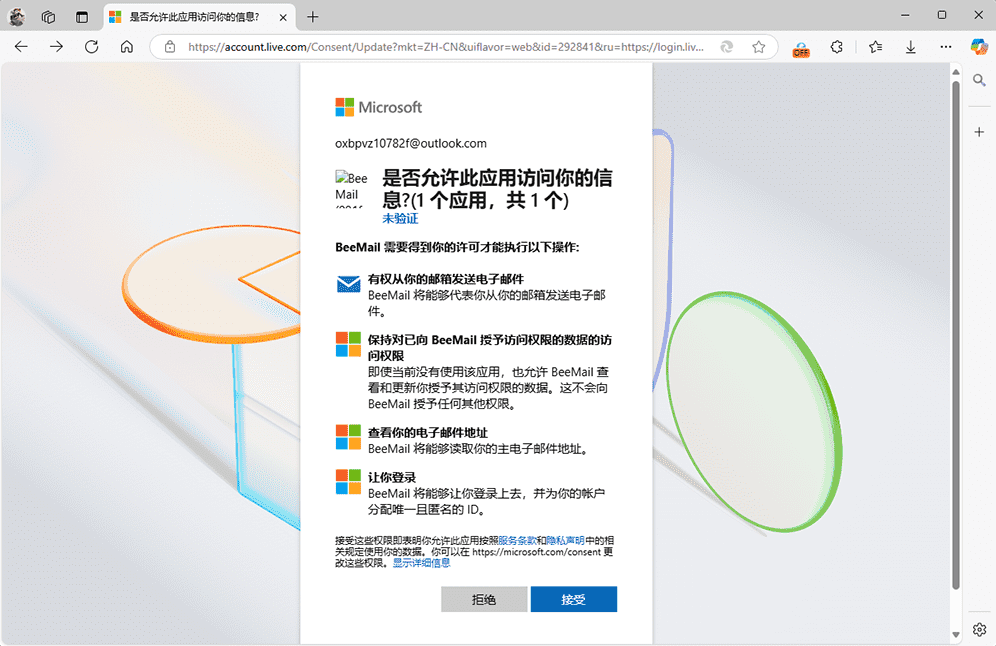Maximize the browser window
Viewport: 996px width, 646px height.
tap(942, 15)
